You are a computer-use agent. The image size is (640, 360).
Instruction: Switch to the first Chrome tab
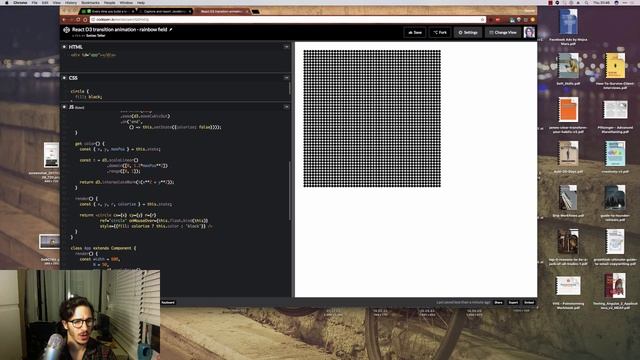tap(108, 11)
